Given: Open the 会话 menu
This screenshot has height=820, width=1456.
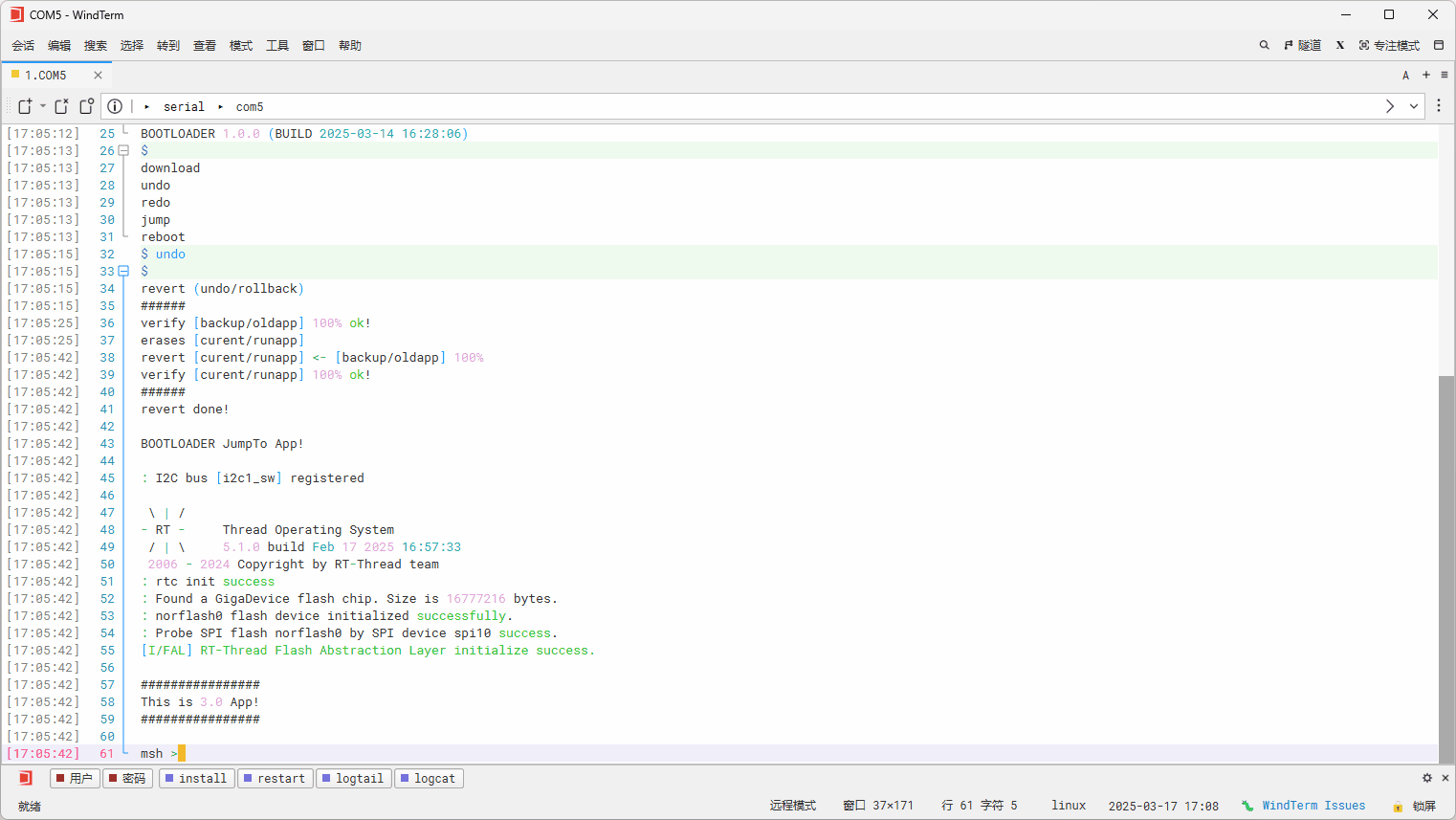Looking at the screenshot, I should coord(23,45).
